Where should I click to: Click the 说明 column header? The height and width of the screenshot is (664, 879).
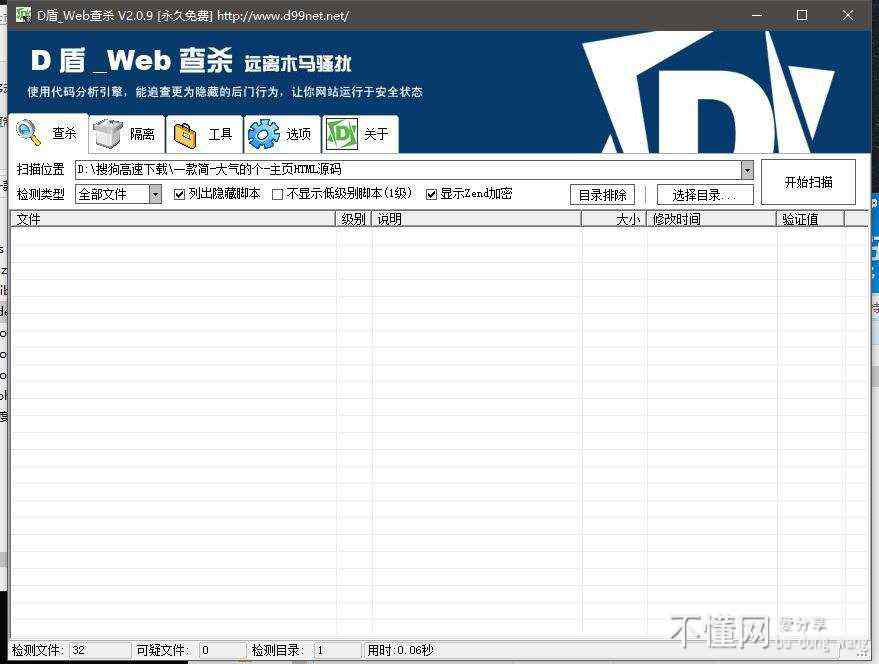476,219
